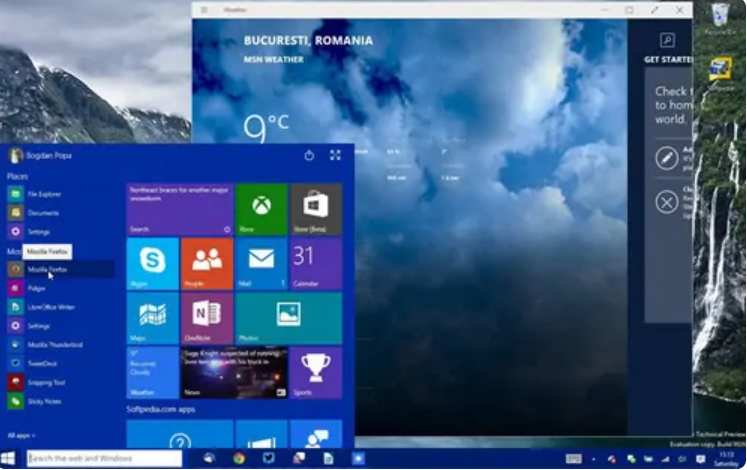Focus the Search the web and Windows box
This screenshot has width=747, height=470.
point(104,459)
